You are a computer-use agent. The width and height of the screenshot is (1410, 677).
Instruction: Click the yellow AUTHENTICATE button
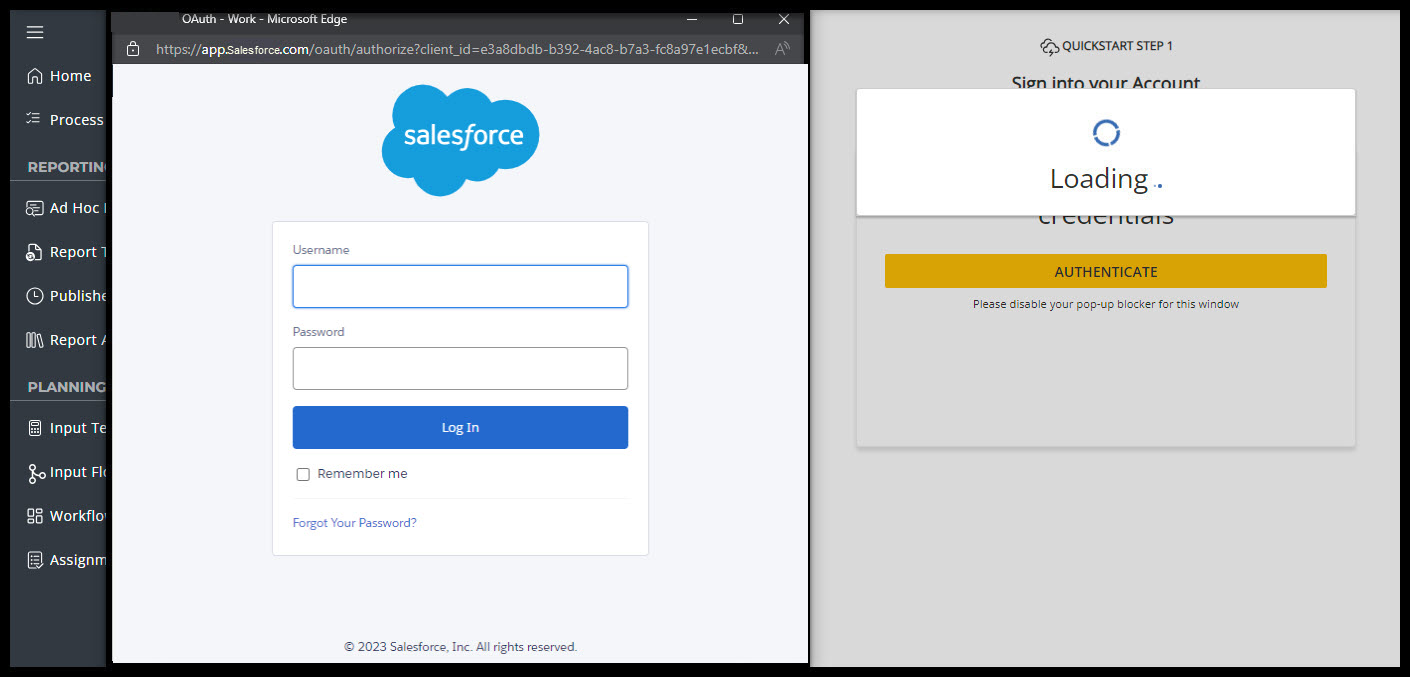(1105, 271)
